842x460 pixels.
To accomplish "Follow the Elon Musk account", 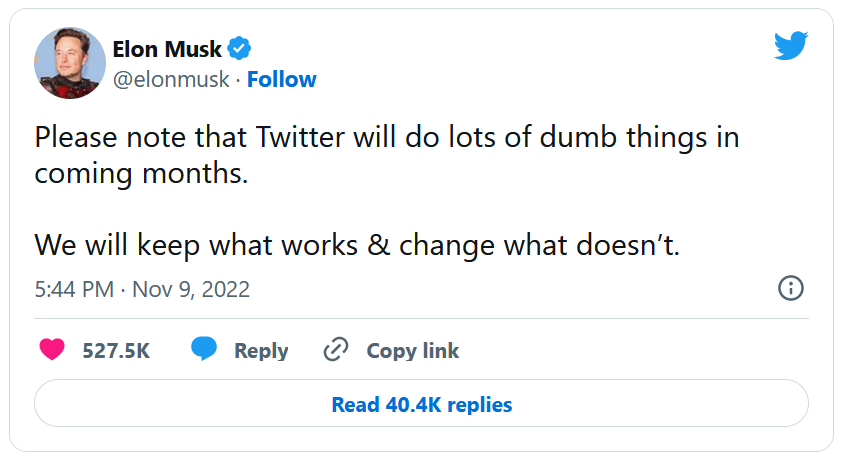I will tap(282, 80).
